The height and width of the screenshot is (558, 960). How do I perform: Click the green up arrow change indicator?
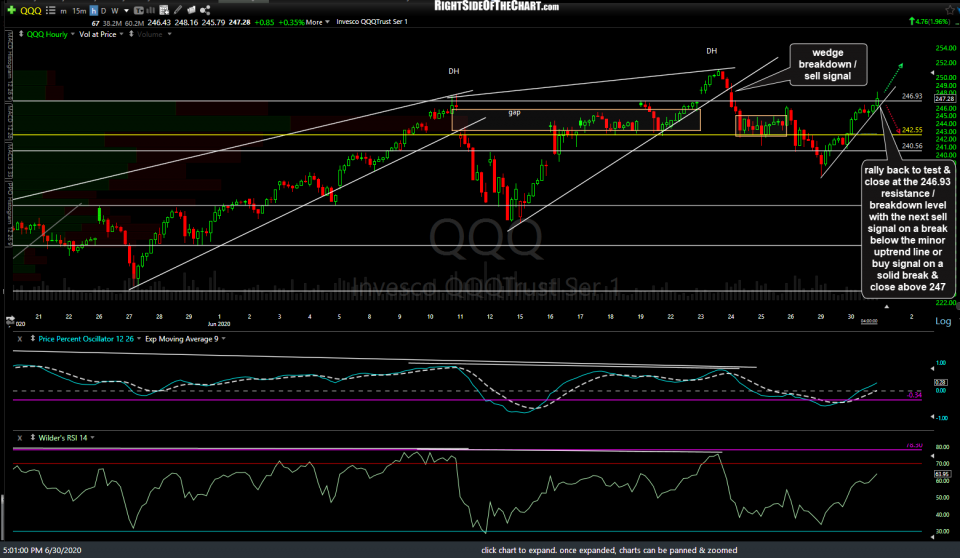[x=912, y=21]
